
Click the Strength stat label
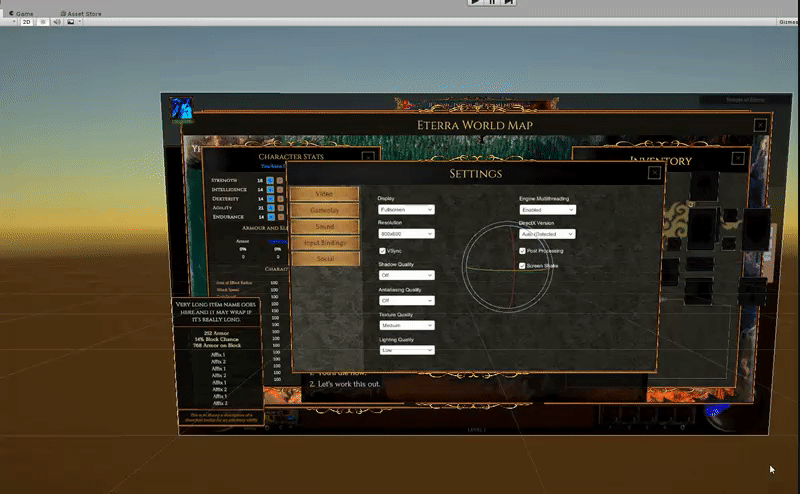pyautogui.click(x=224, y=181)
